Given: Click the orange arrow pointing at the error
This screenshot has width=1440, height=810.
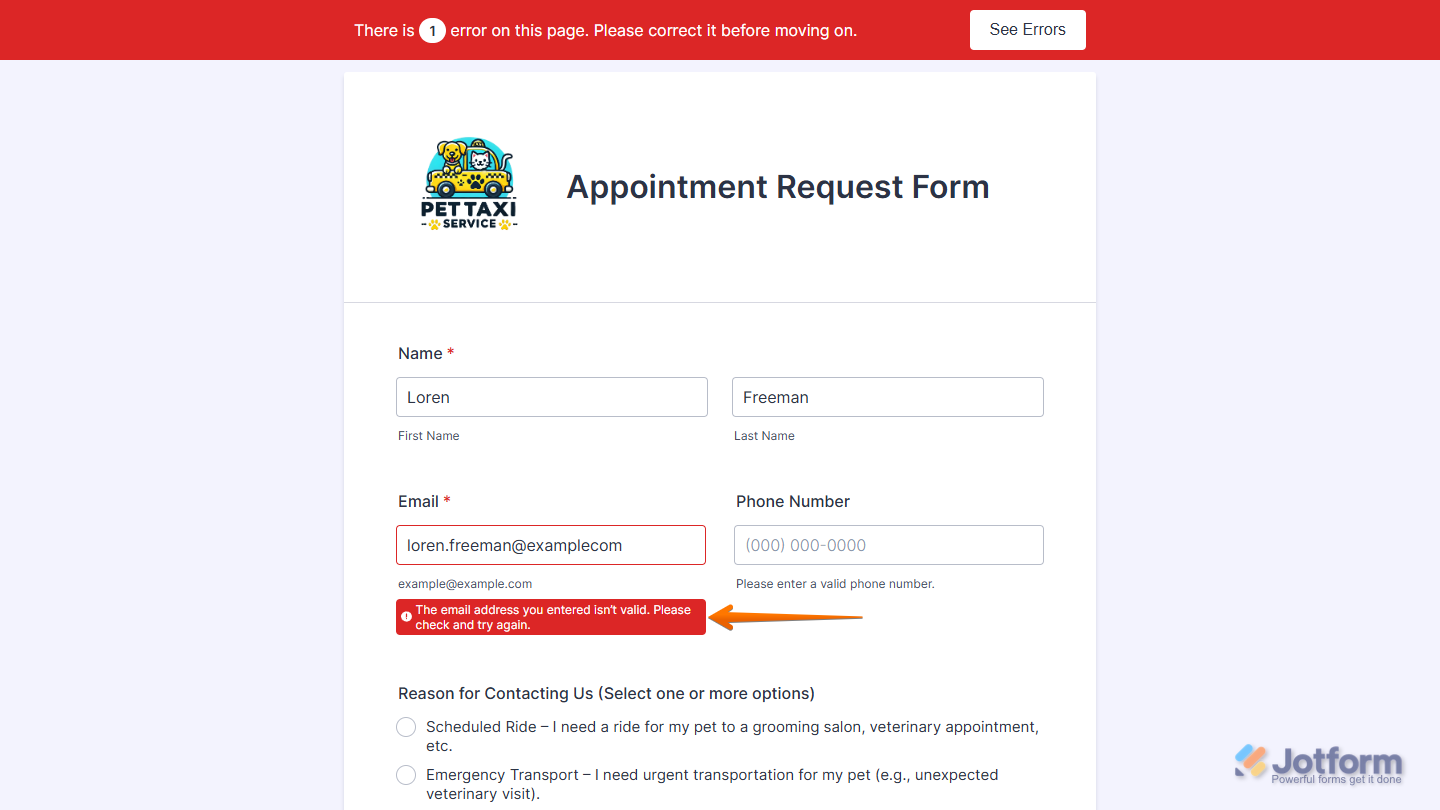Looking at the screenshot, I should click(790, 617).
